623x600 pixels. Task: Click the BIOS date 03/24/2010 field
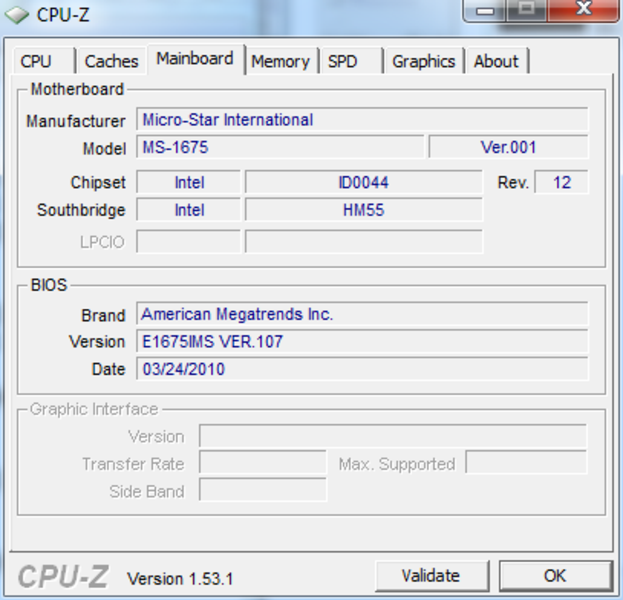click(x=362, y=369)
